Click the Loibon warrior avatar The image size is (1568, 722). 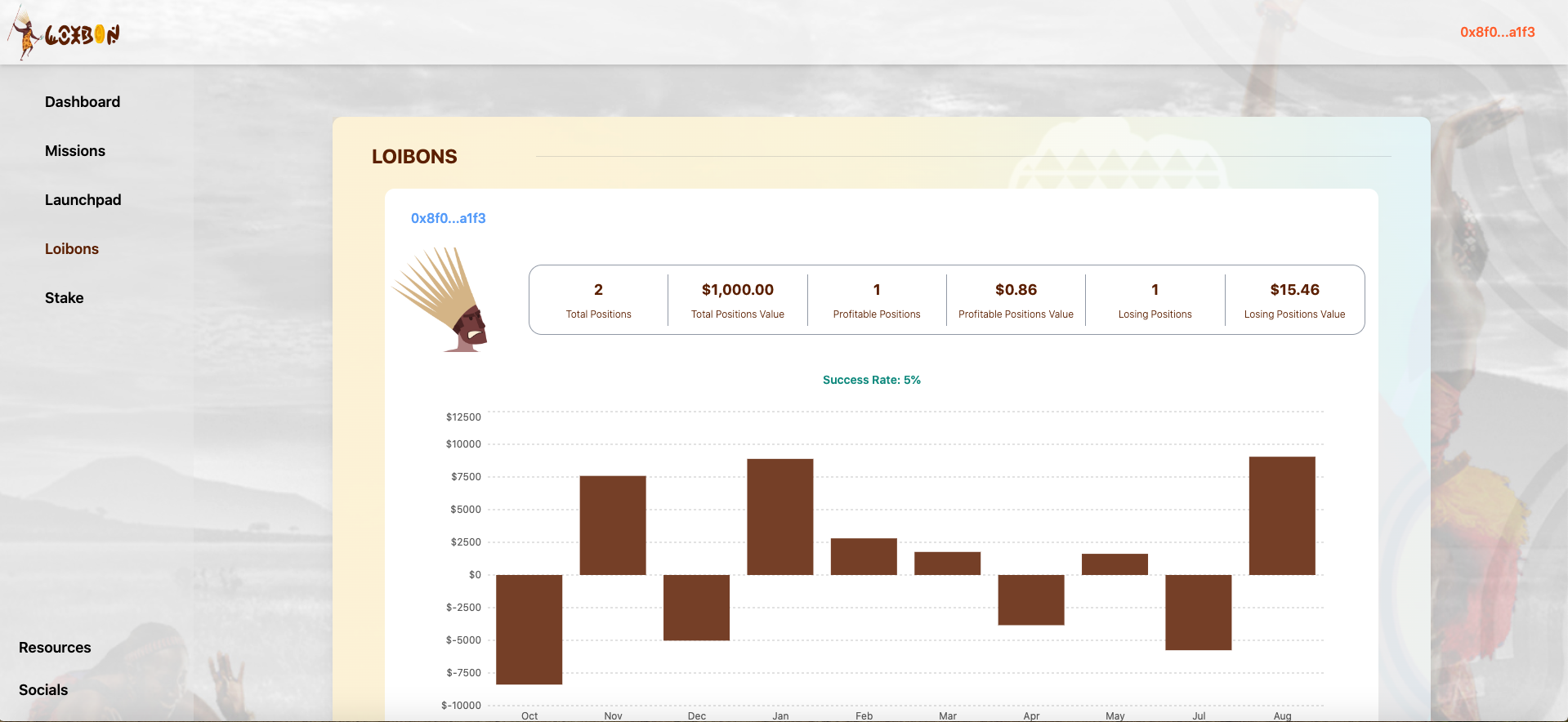pyautogui.click(x=441, y=300)
